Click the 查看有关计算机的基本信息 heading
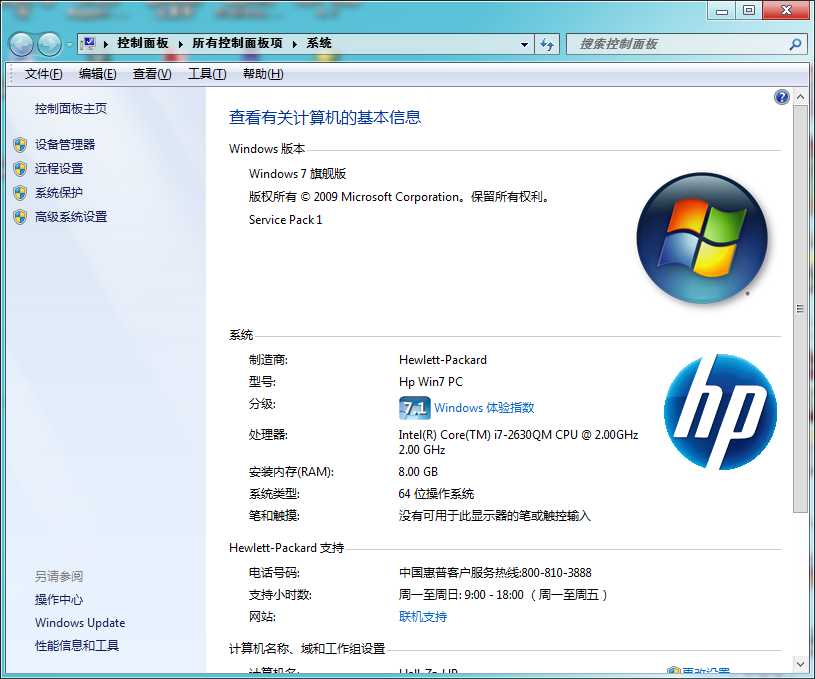815x679 pixels. click(x=325, y=117)
